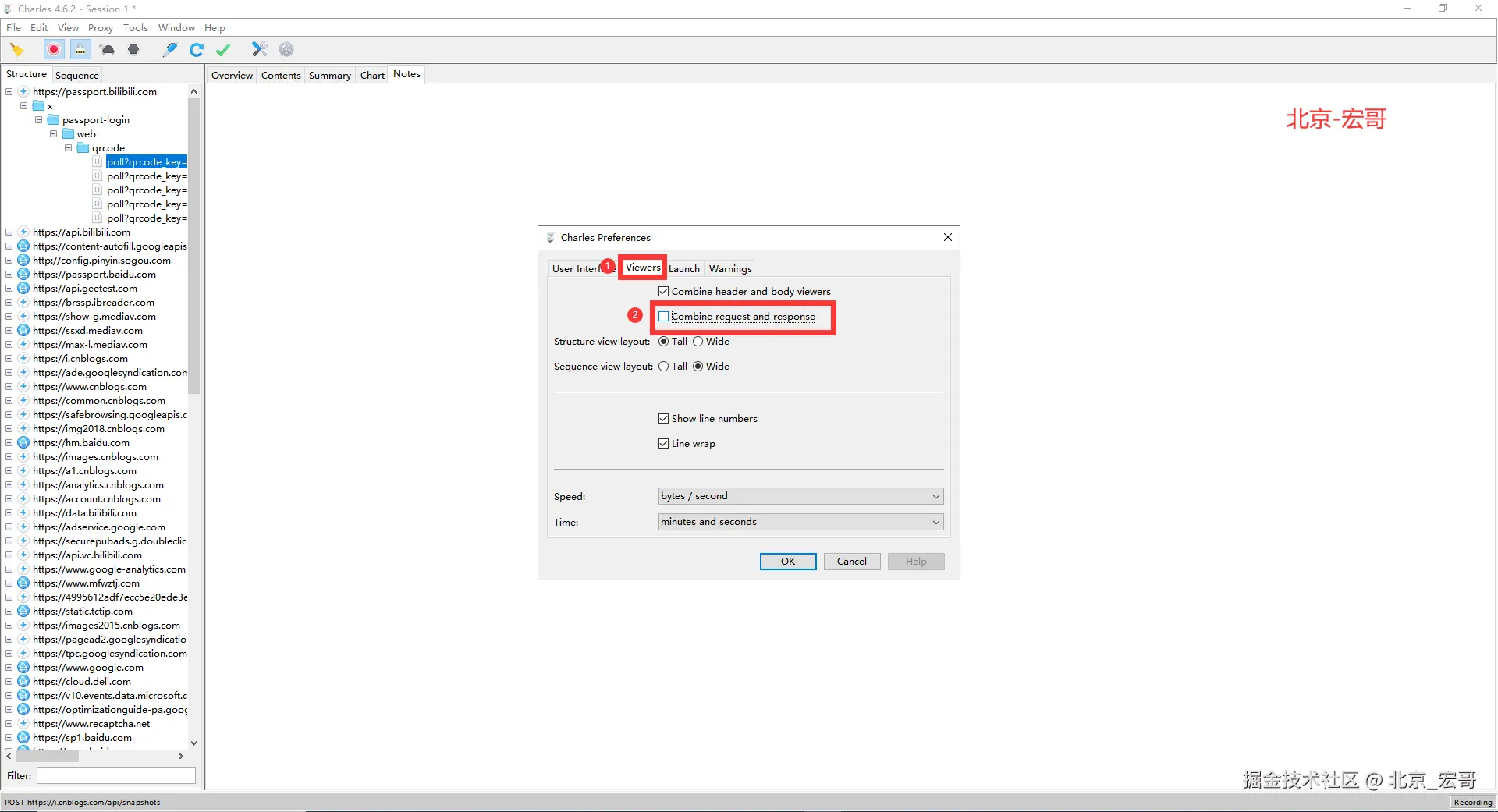Open the Time minutes and seconds dropdown
This screenshot has height=812, width=1498.
801,522
